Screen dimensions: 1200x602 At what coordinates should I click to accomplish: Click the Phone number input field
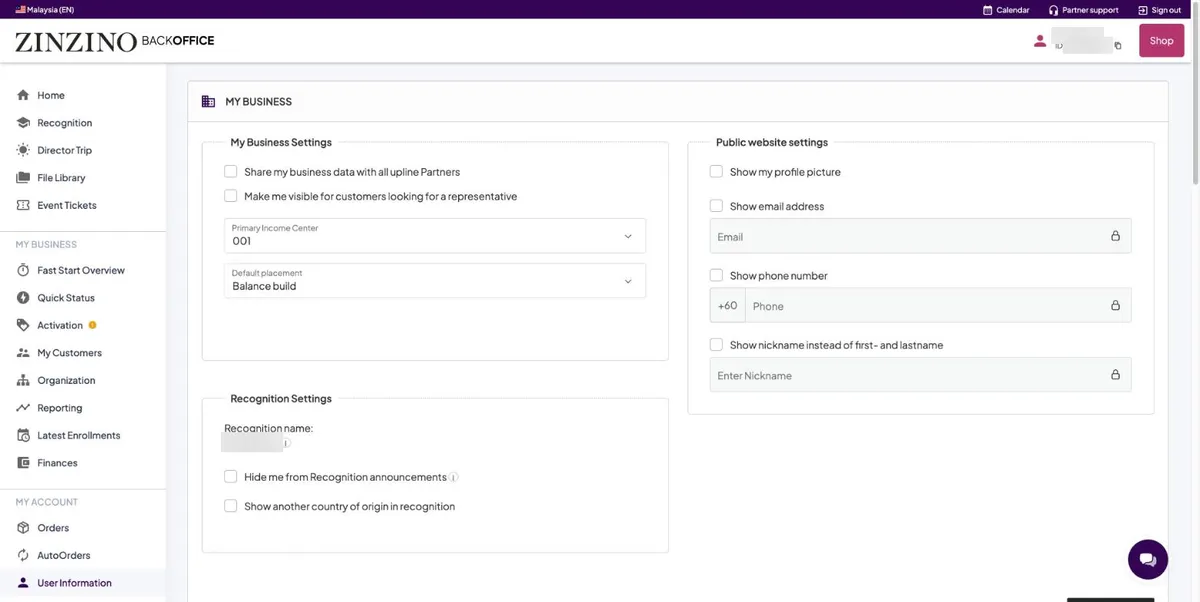938,306
